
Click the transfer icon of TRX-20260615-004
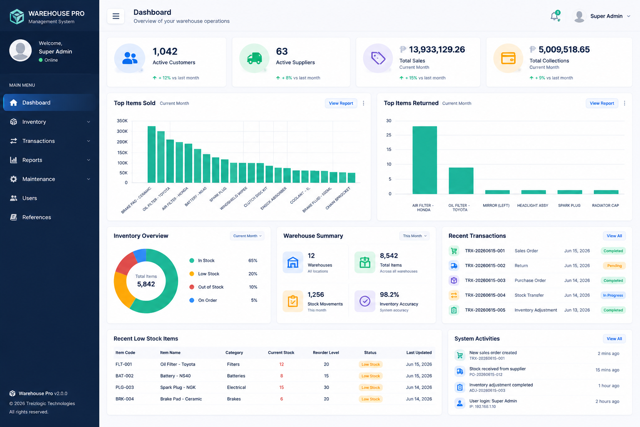pos(454,295)
